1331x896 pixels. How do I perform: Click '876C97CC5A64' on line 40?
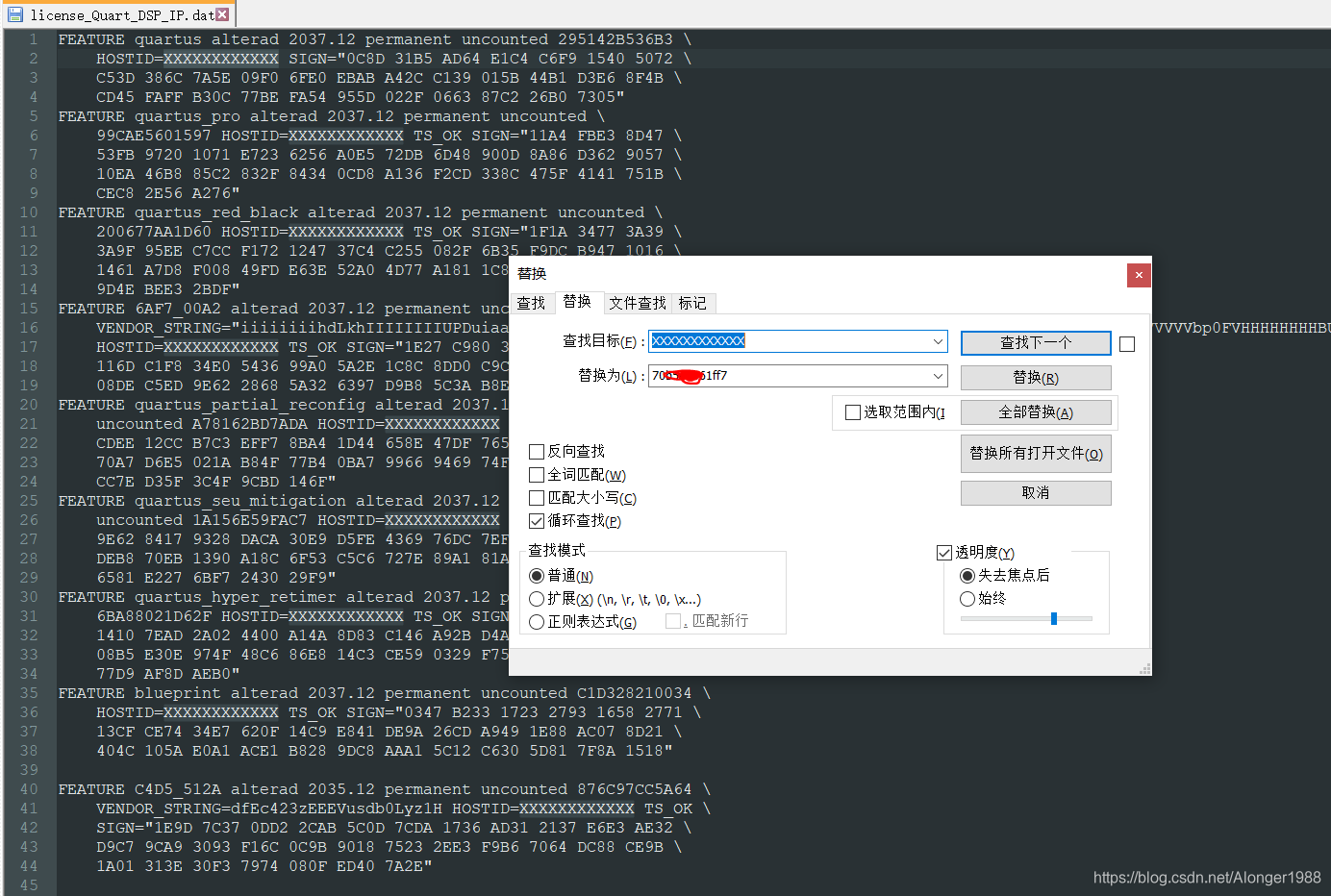click(635, 789)
